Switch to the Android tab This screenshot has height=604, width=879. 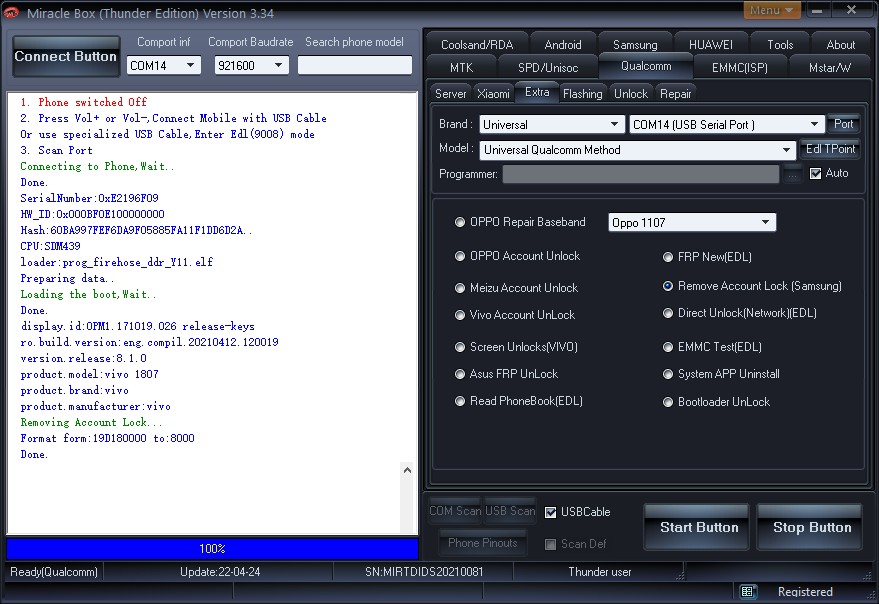point(563,45)
